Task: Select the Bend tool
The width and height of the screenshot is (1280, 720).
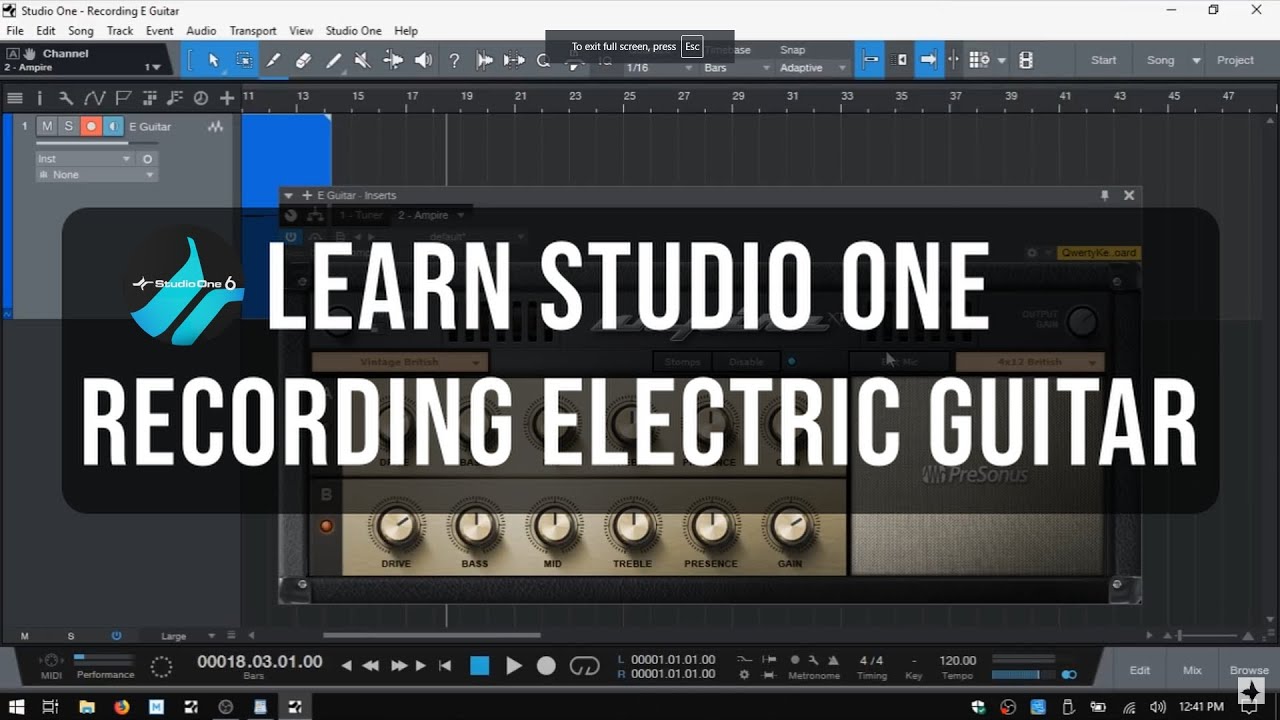Action: 393,60
